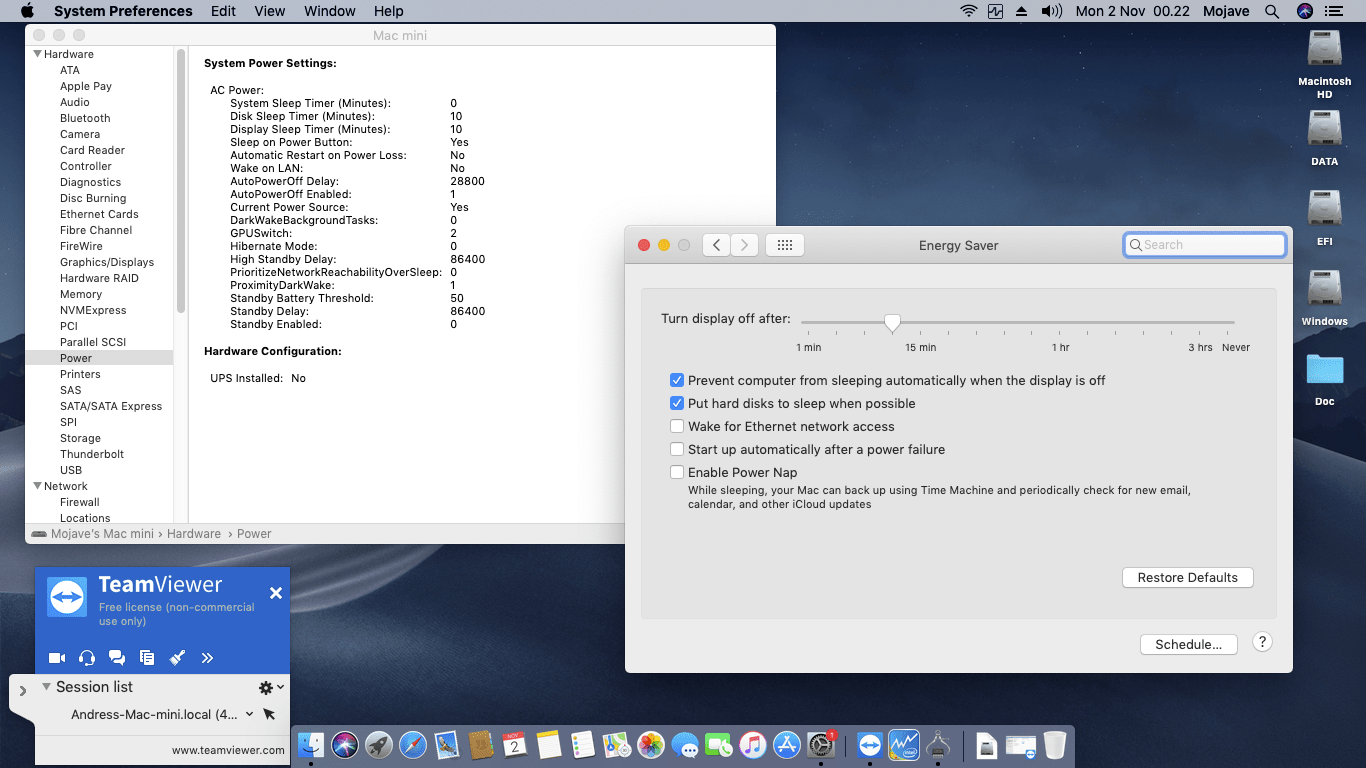Click the TeamViewer file transfer icon
1366x768 pixels.
(x=147, y=658)
